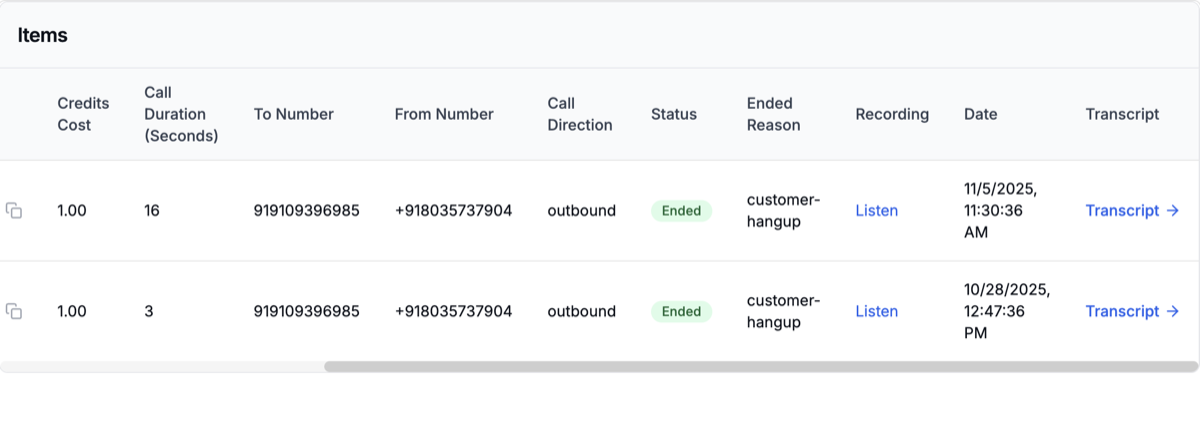Click the Status column header

(x=673, y=114)
